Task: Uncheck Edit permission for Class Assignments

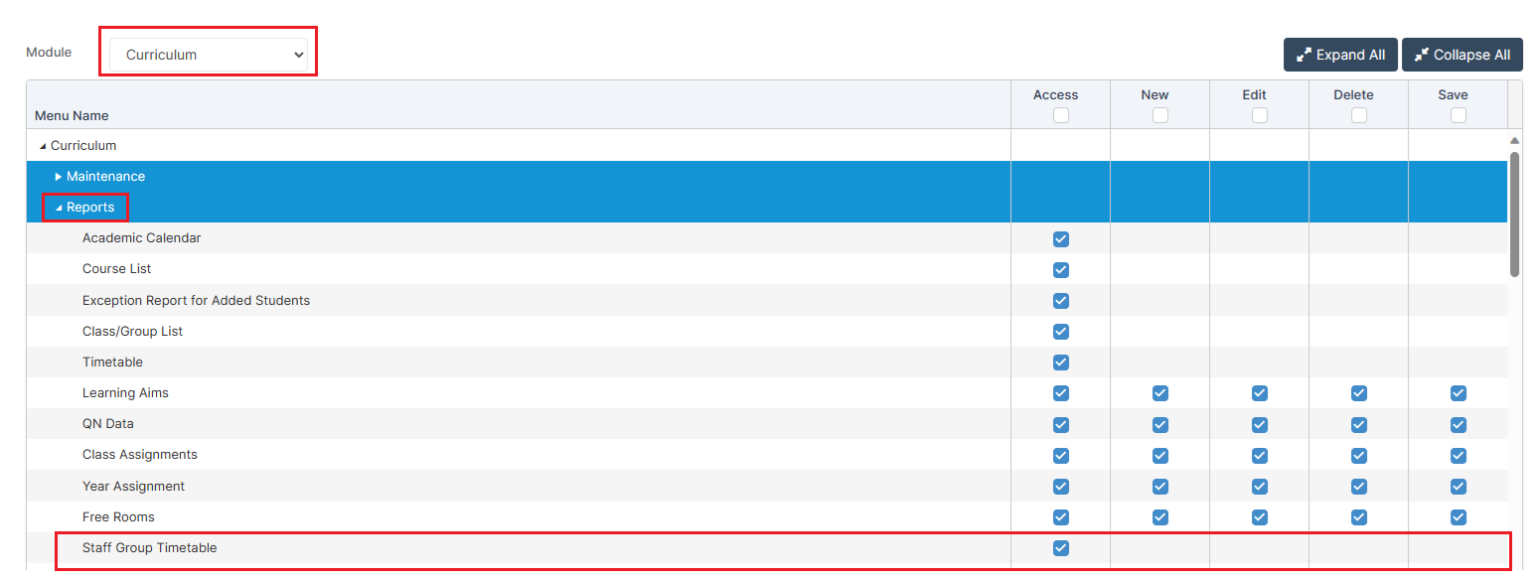Action: [x=1259, y=455]
